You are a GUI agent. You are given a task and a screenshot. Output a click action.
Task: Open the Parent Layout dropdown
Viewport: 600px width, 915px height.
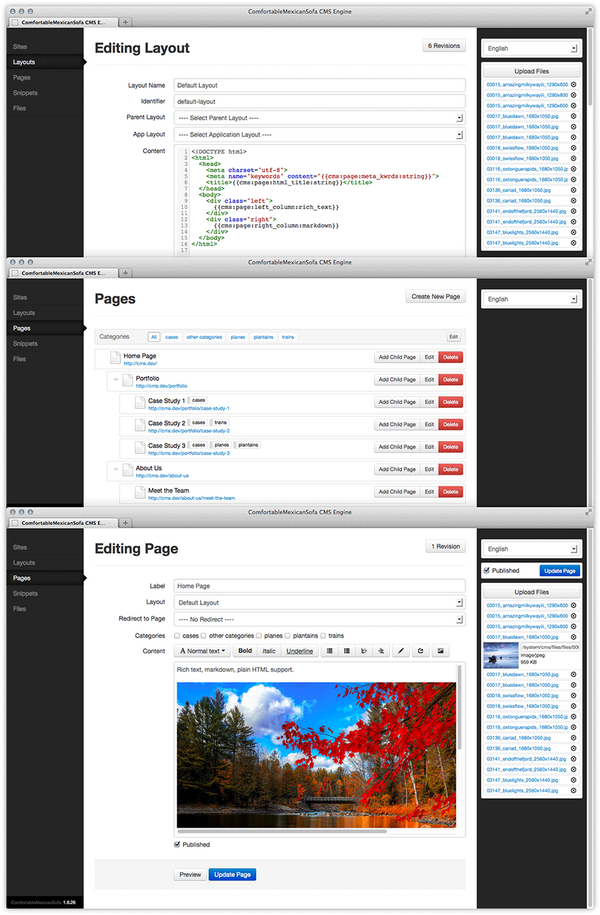[319, 118]
